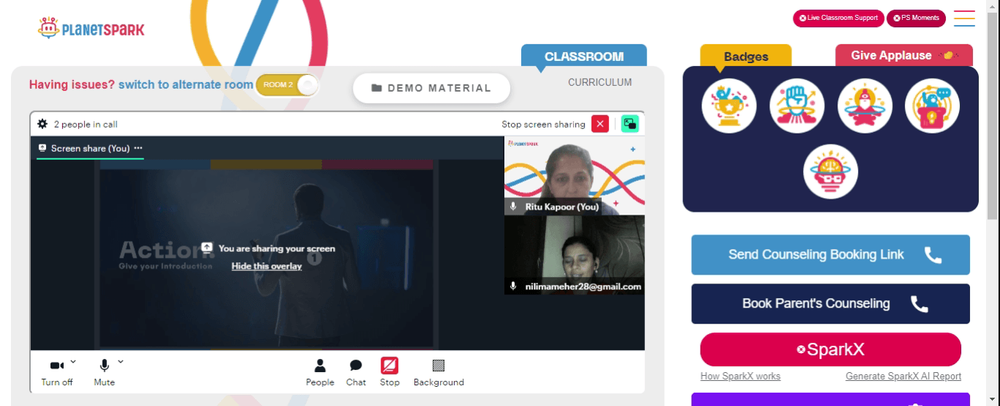Image resolution: width=1000 pixels, height=406 pixels.
Task: Mute the microphone
Action: point(104,373)
